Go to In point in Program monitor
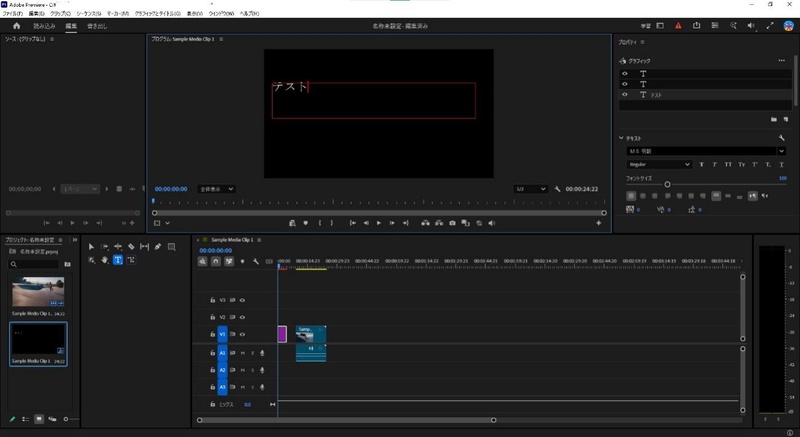800x437 pixels. (x=352, y=223)
